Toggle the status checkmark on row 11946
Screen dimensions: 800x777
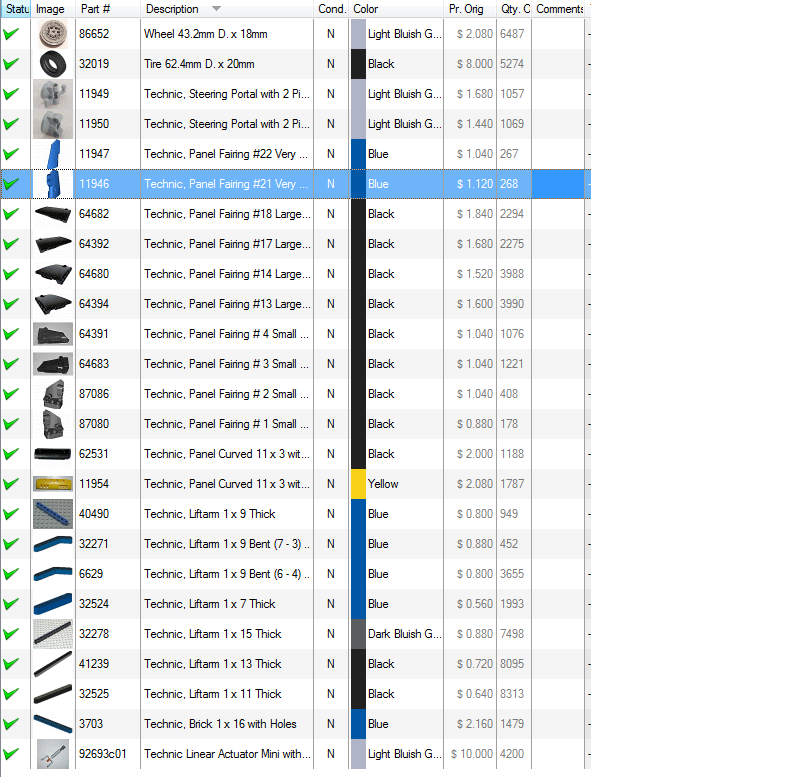coord(11,184)
